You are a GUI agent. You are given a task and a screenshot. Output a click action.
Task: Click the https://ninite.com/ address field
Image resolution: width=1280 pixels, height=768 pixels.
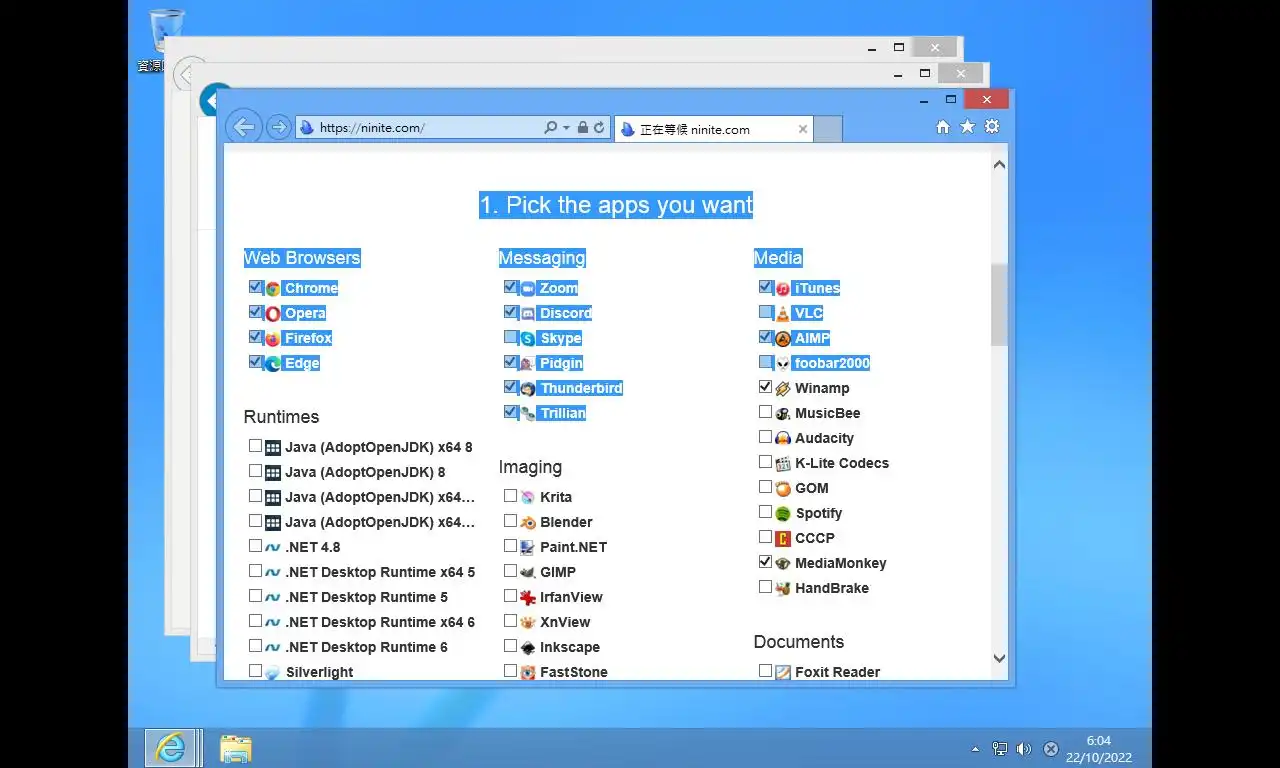(x=418, y=128)
